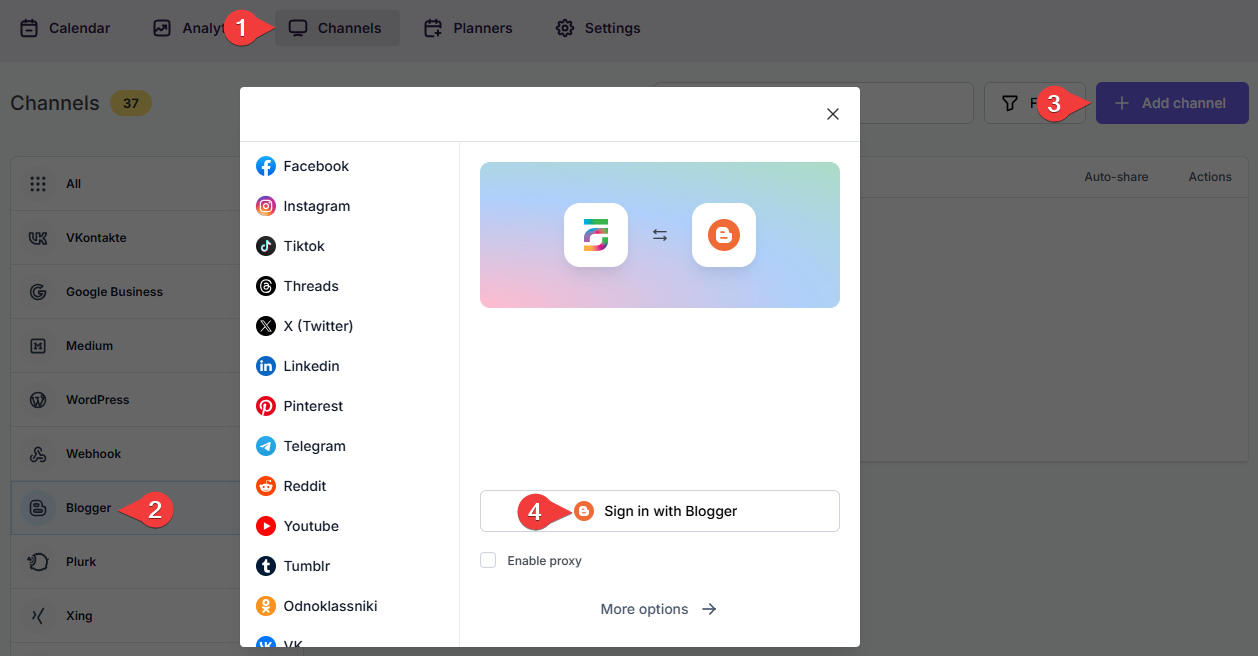Viewport: 1258px width, 656px height.
Task: Select Plurk in the sidebar
Action: 125,562
